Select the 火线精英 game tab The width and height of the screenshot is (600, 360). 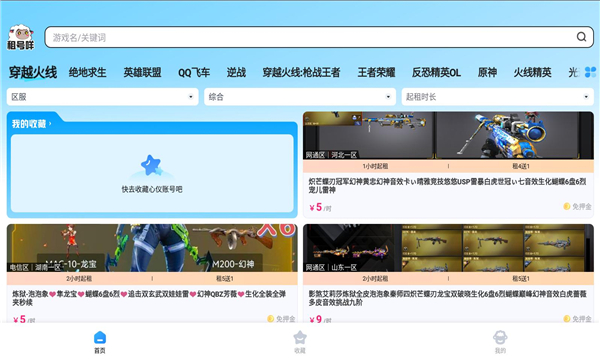533,72
